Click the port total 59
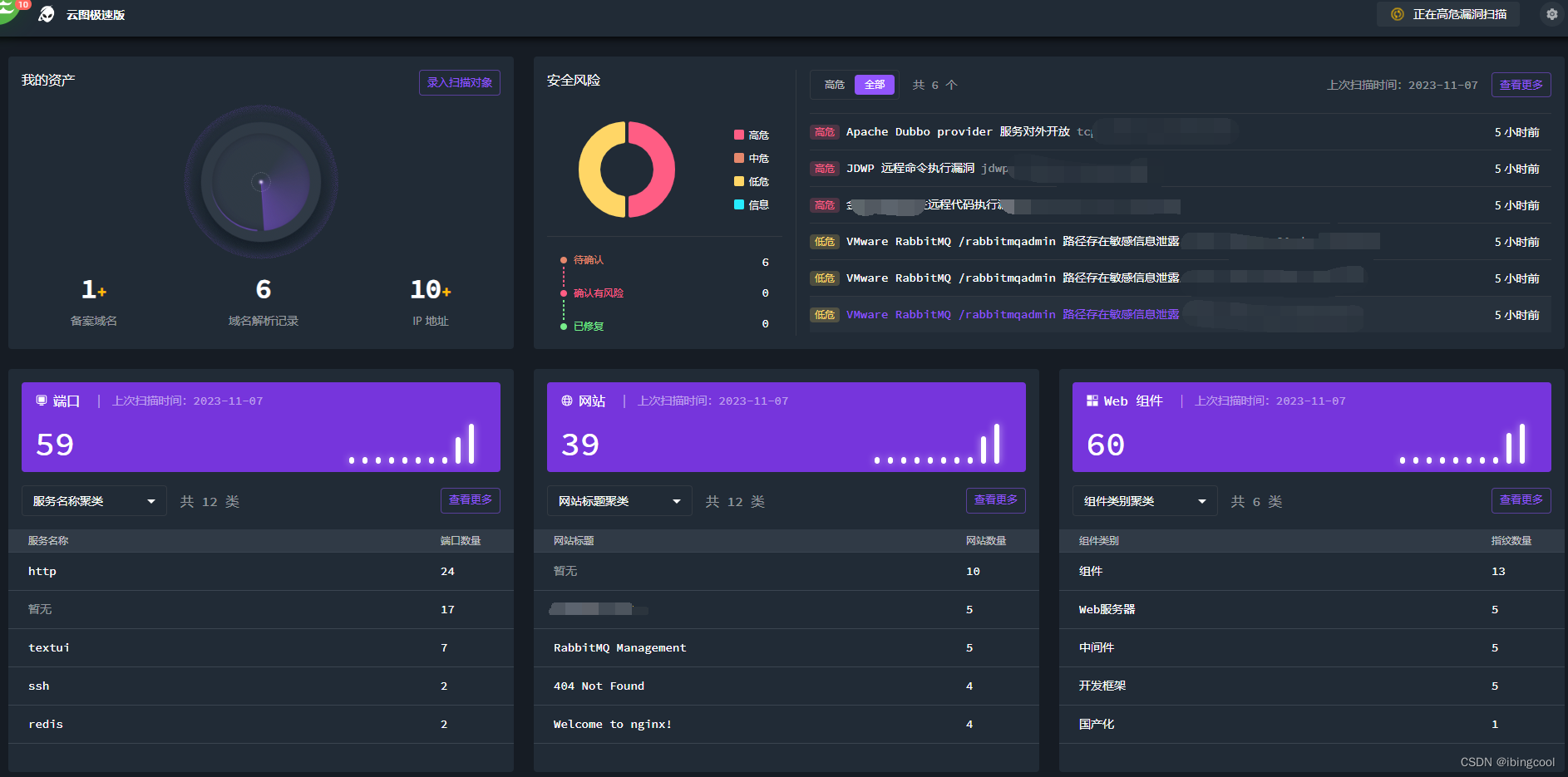1568x777 pixels. pyautogui.click(x=55, y=445)
